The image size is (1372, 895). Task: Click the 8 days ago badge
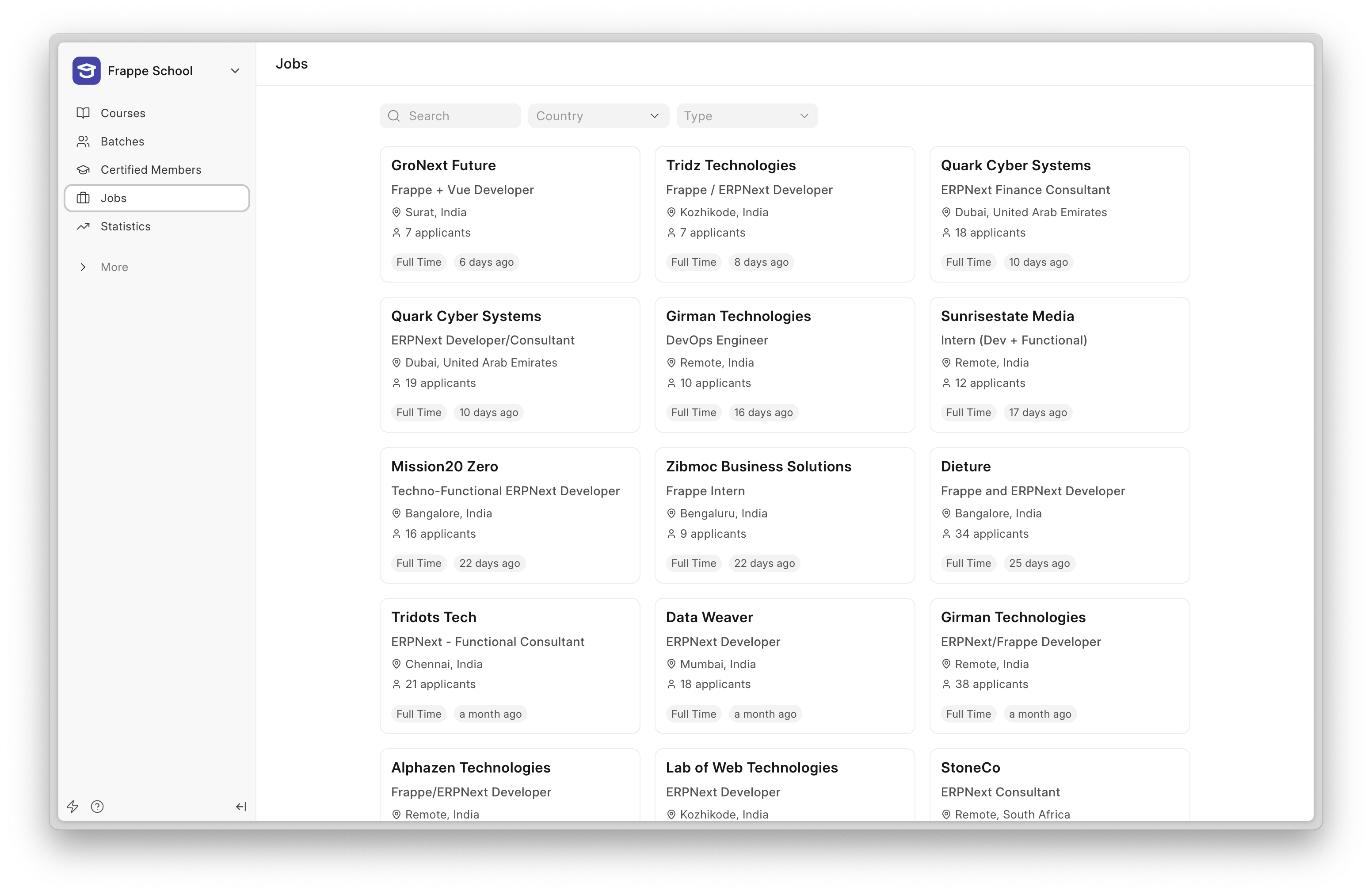pos(761,262)
